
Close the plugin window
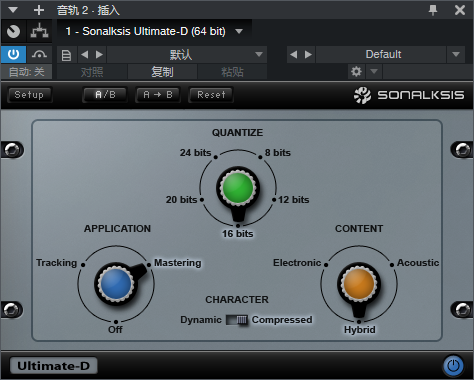click(460, 10)
